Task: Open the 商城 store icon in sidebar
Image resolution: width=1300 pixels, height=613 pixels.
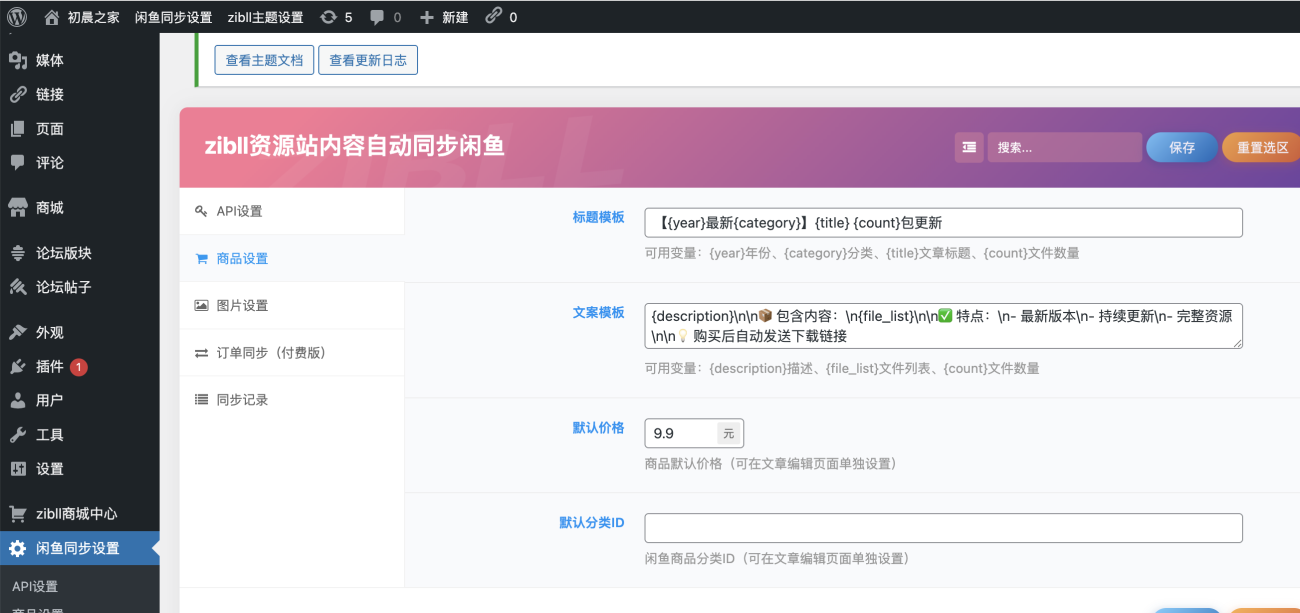Action: (x=18, y=208)
